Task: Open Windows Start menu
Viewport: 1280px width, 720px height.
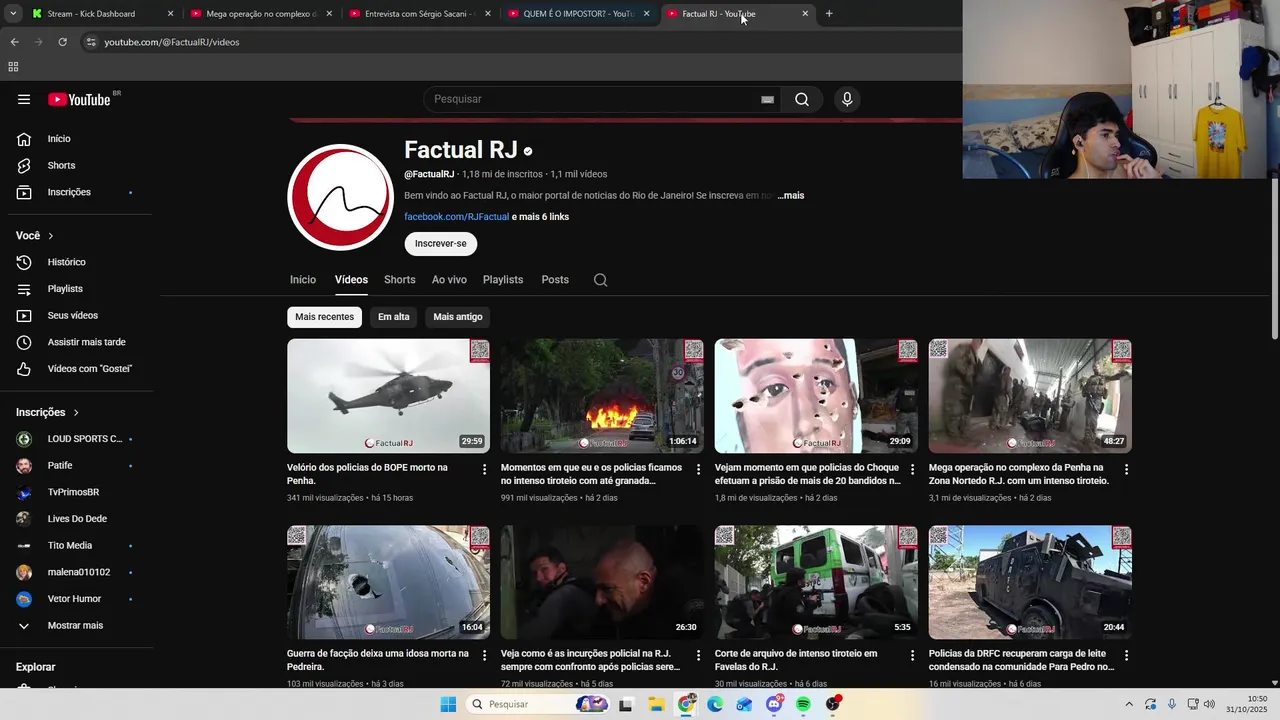Action: 448,704
